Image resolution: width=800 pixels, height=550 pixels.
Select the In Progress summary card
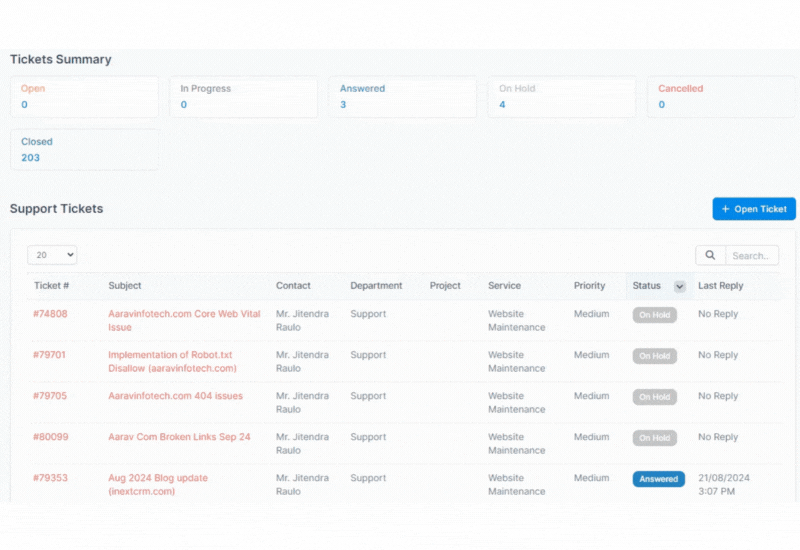click(x=244, y=97)
